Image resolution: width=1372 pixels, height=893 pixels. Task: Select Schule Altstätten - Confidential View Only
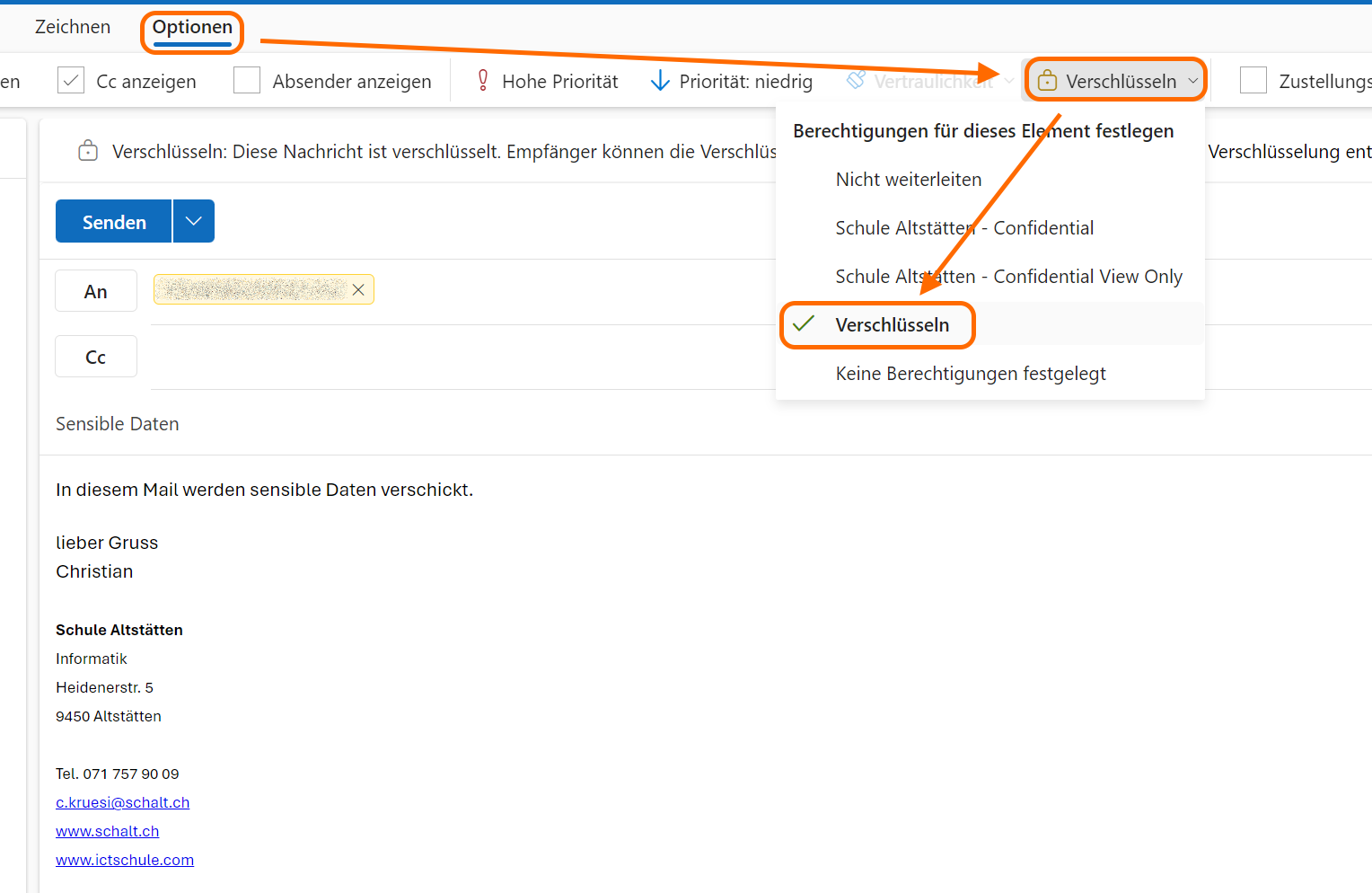click(1007, 277)
